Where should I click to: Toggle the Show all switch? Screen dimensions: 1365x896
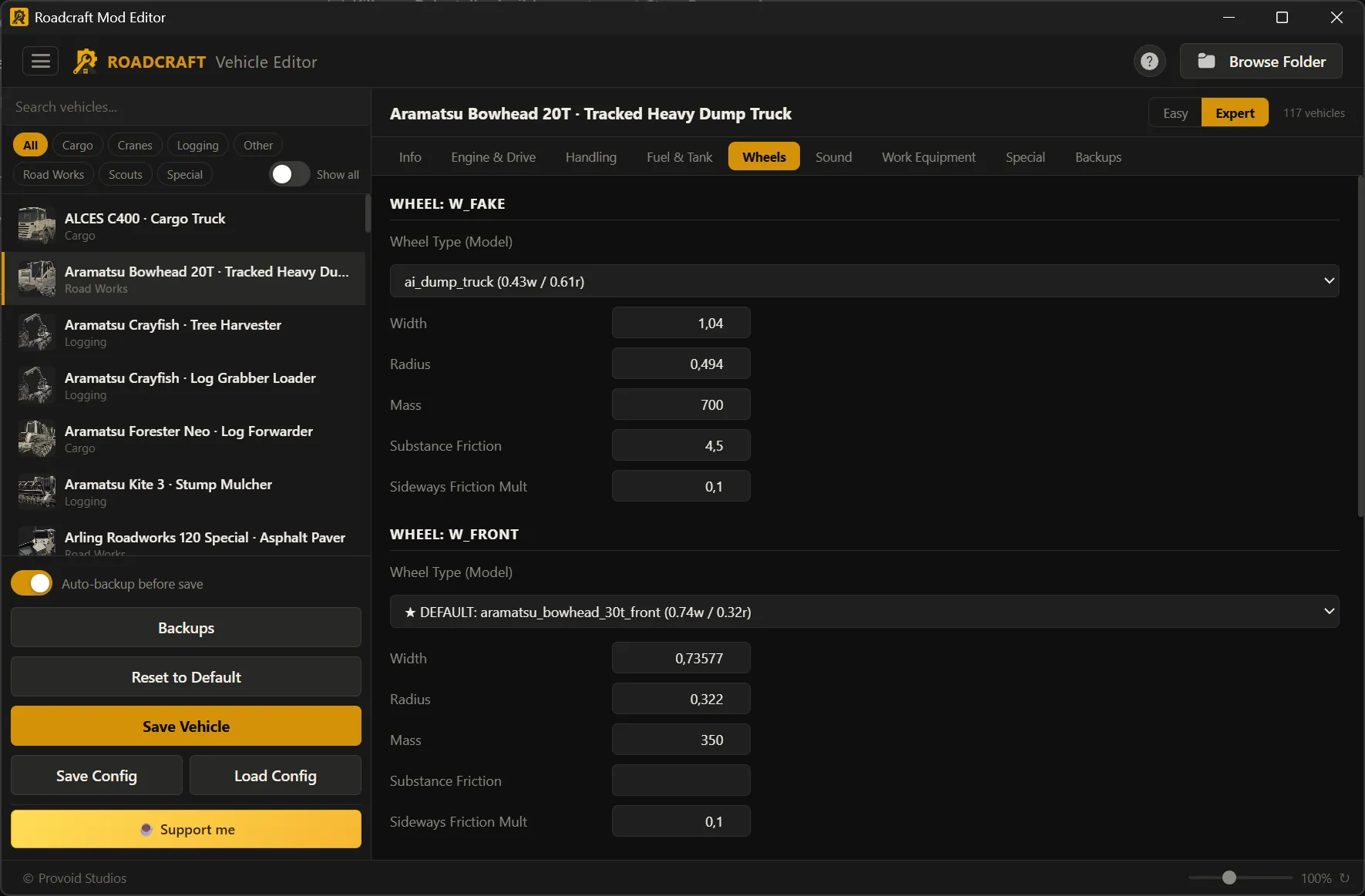(x=290, y=174)
